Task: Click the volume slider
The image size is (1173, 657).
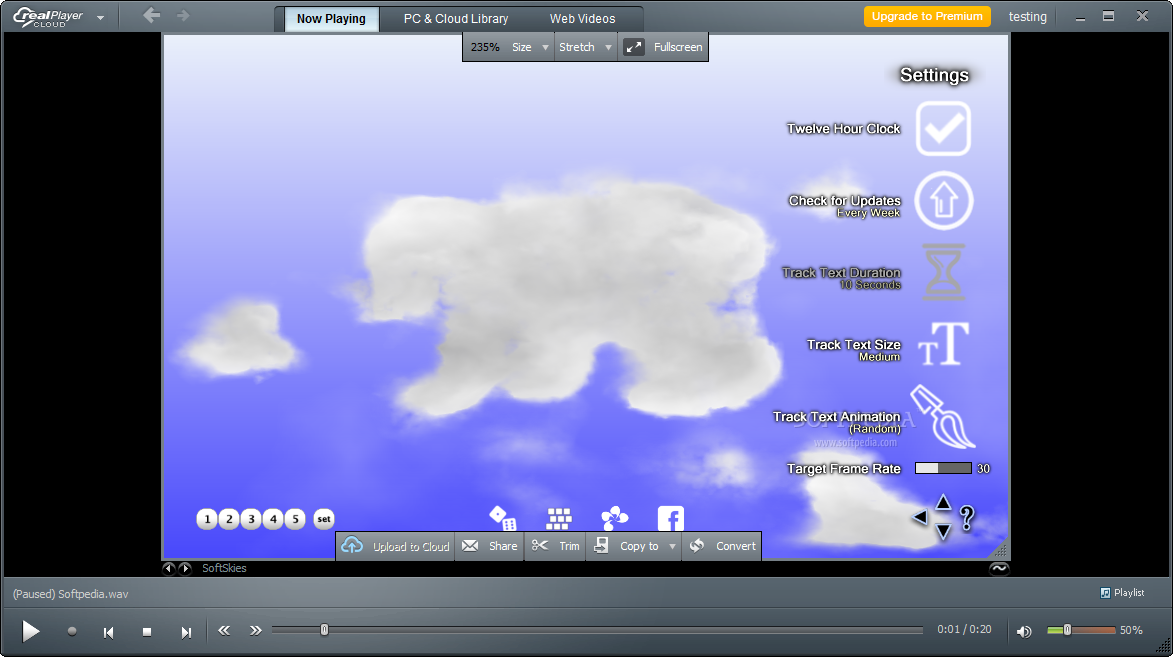Action: point(1081,630)
